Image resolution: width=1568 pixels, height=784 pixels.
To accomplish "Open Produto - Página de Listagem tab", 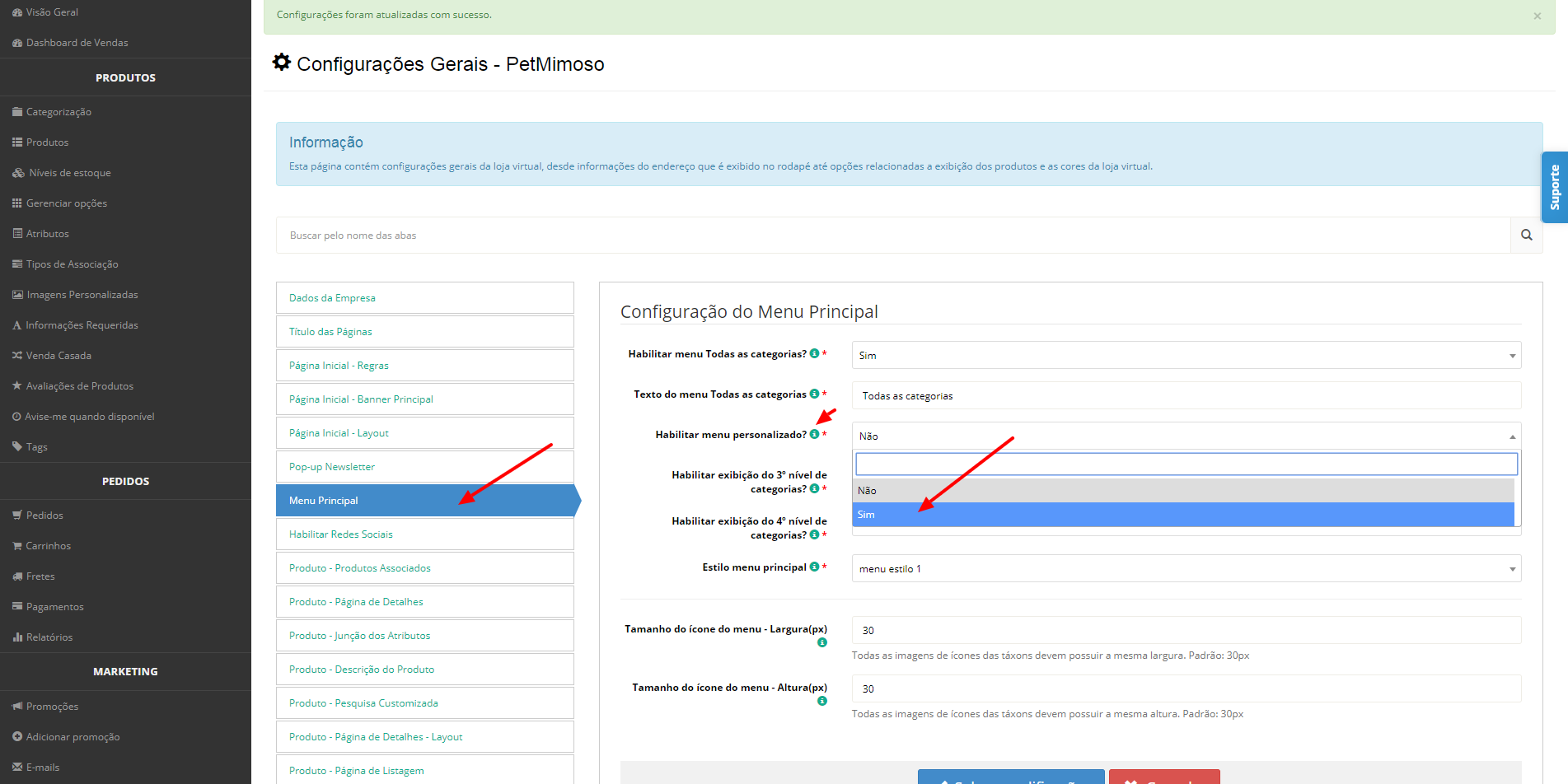I will click(425, 770).
